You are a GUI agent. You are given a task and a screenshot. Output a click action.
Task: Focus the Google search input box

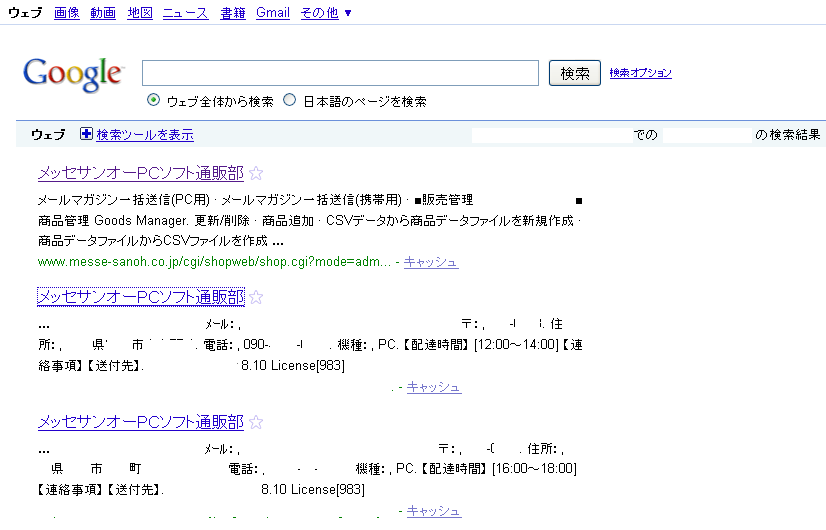(340, 73)
